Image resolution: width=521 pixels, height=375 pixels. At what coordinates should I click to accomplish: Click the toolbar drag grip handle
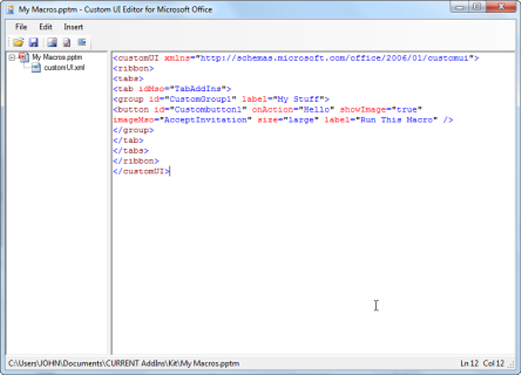(x=9, y=42)
